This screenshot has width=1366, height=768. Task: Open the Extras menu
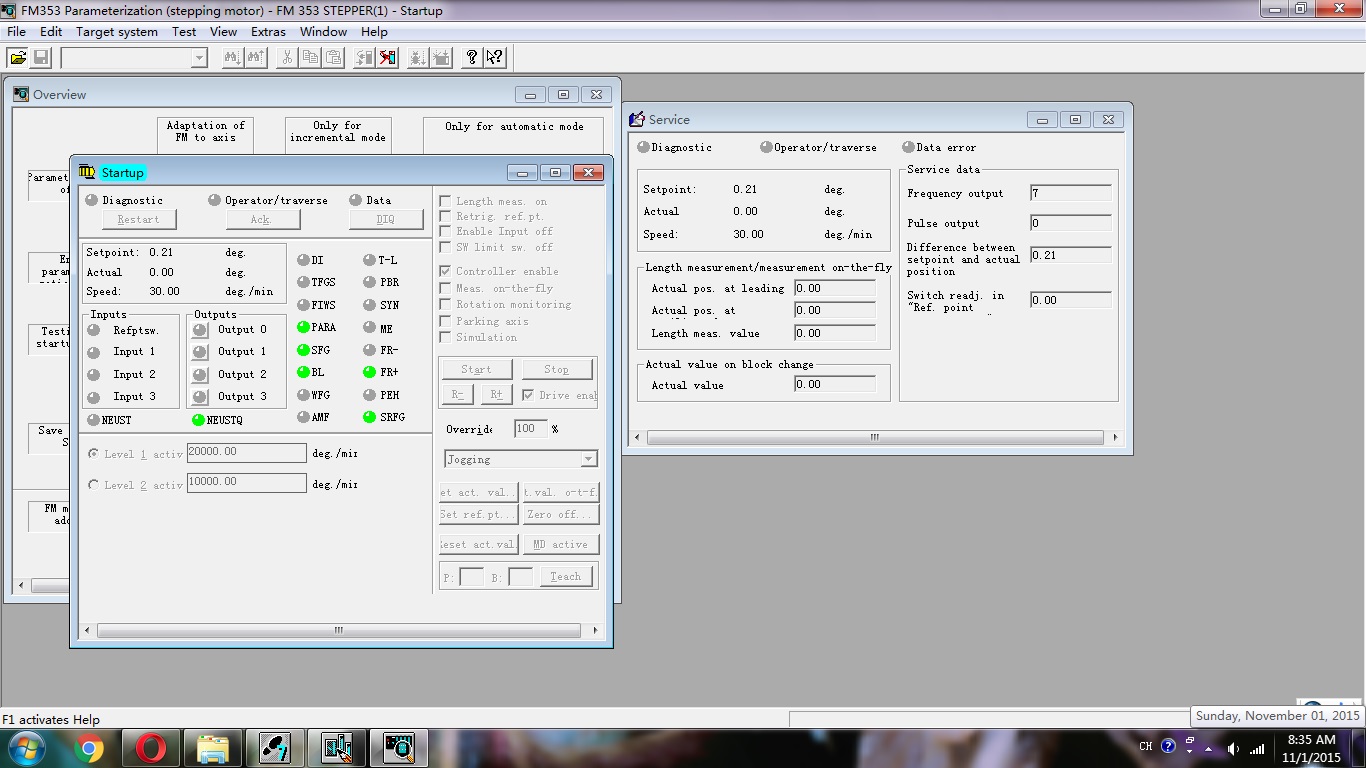click(268, 31)
